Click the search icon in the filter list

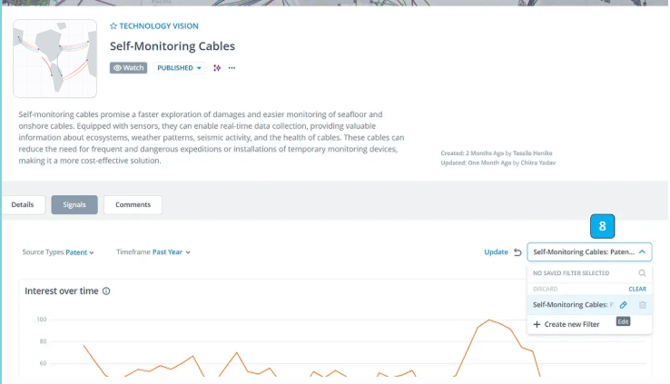pyautogui.click(x=642, y=273)
